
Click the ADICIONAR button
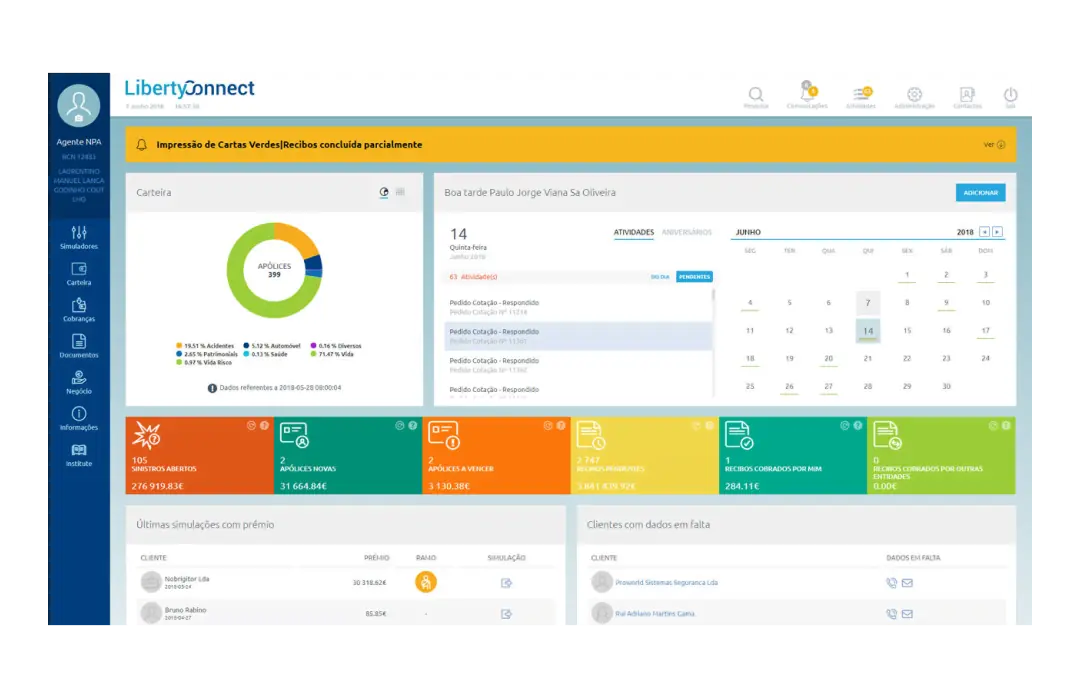click(x=980, y=192)
